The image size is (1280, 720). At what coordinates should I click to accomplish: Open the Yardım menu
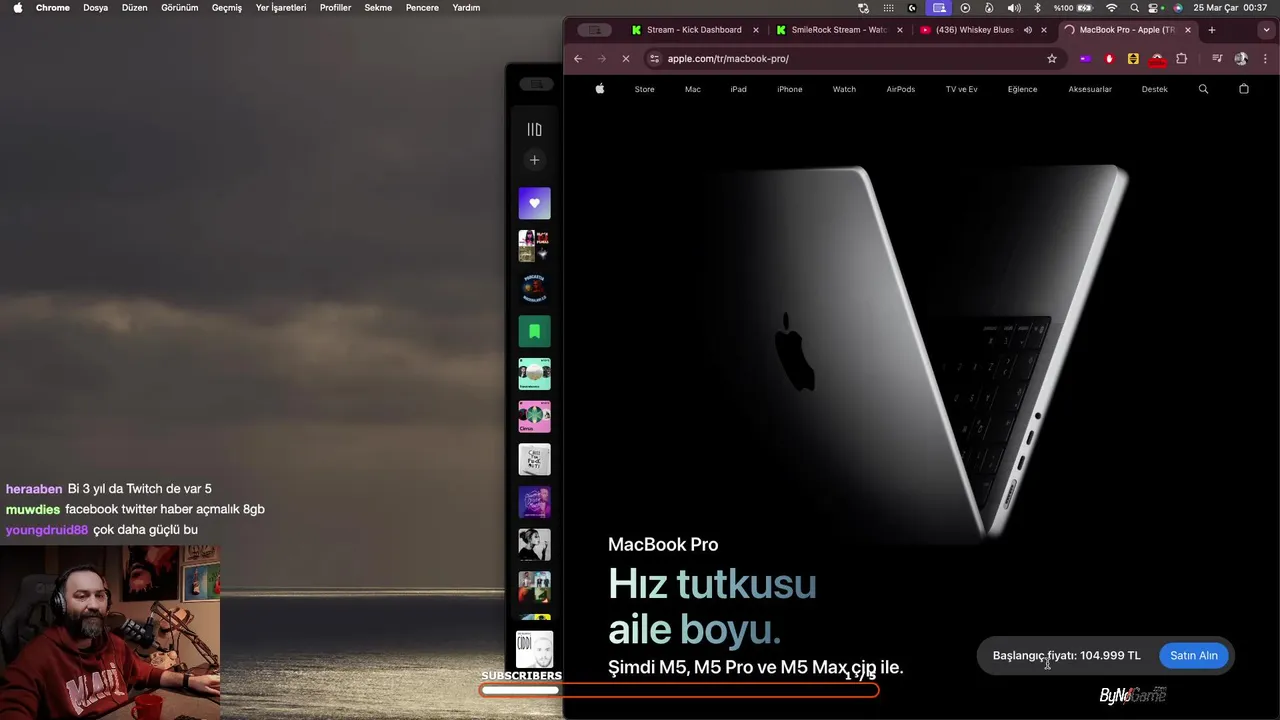click(466, 7)
